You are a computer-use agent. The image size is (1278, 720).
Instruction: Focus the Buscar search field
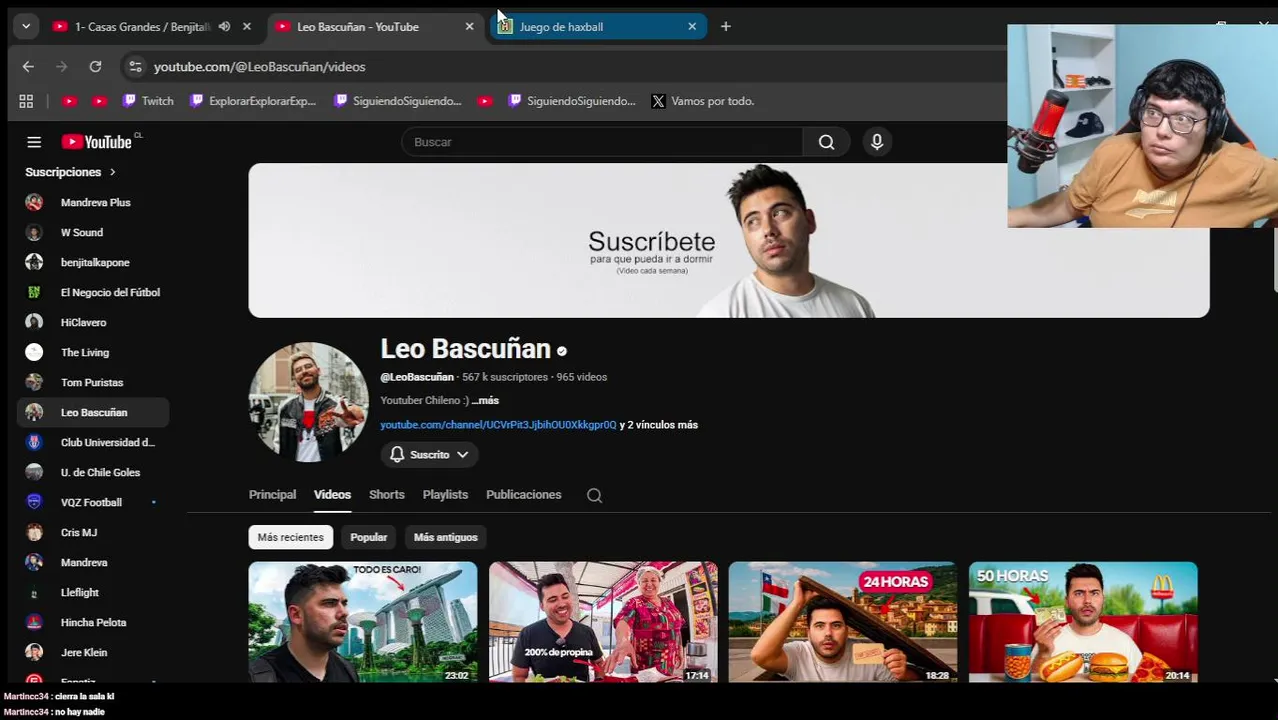602,142
